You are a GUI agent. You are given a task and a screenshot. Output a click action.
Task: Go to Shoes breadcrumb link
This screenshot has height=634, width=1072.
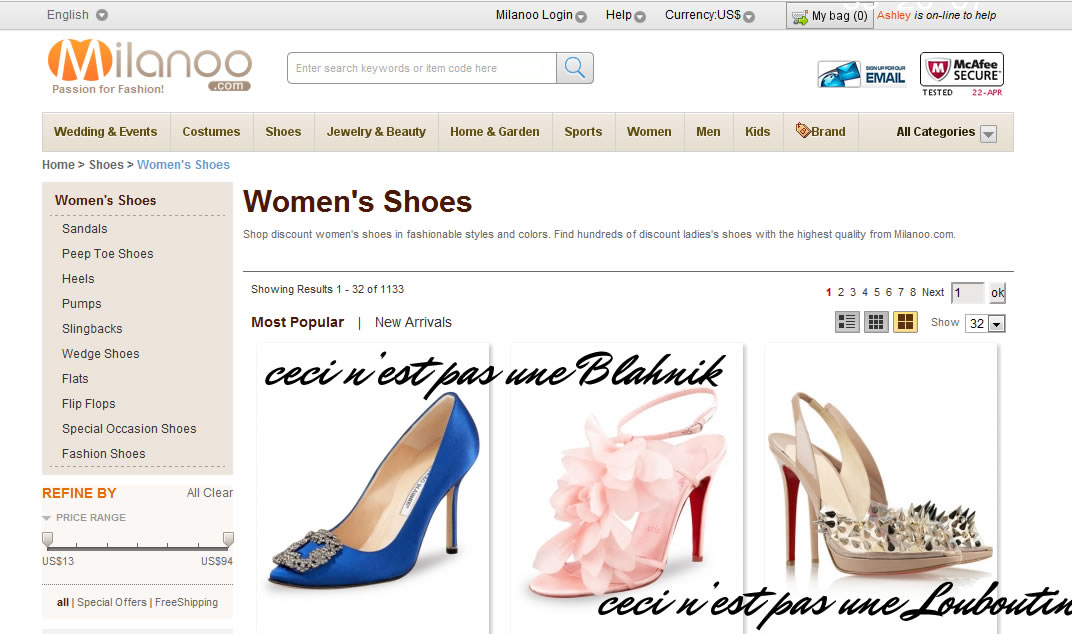click(x=106, y=165)
